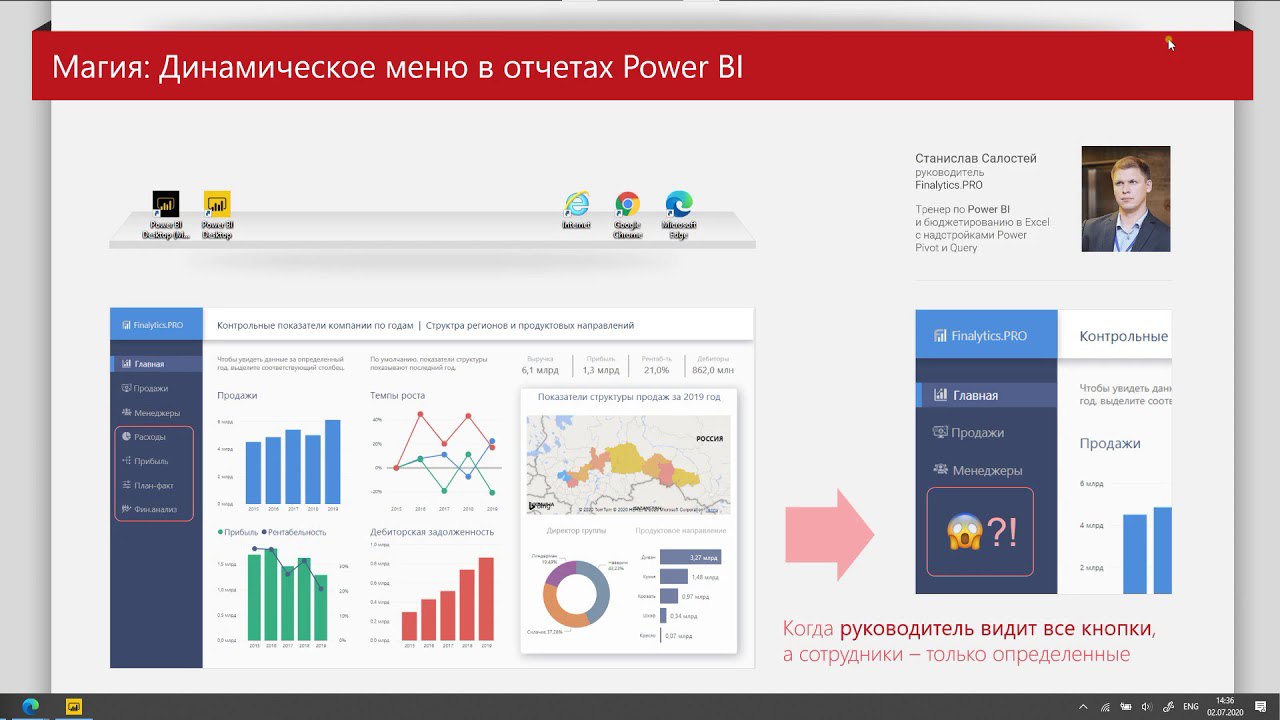
Task: Click Главная in the enlarged menu preview
Action: tap(986, 395)
